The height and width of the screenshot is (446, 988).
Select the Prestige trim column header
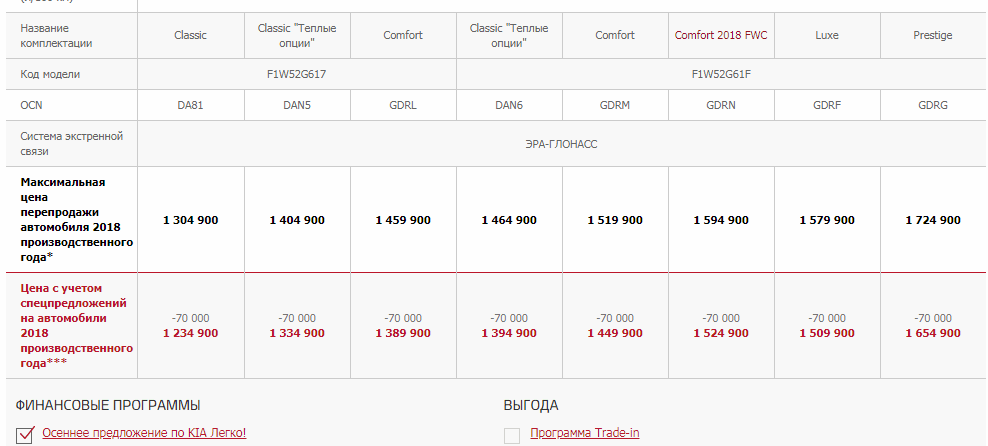tap(932, 35)
